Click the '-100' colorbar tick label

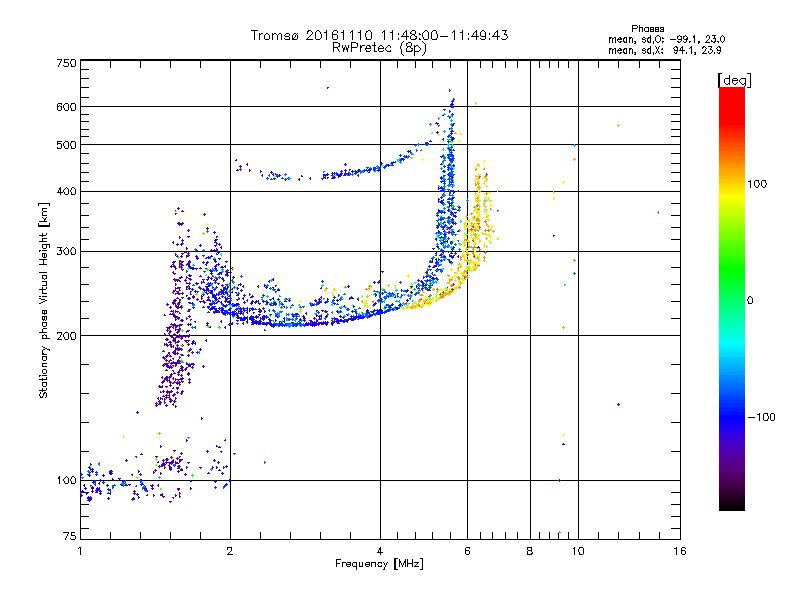pos(761,417)
